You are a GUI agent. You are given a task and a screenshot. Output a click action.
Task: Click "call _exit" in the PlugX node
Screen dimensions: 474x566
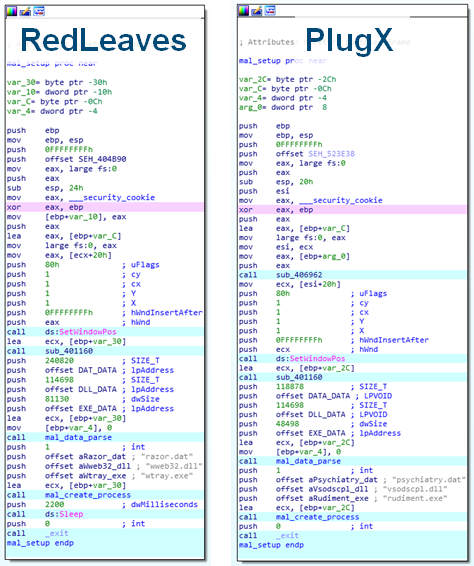[x=269, y=536]
